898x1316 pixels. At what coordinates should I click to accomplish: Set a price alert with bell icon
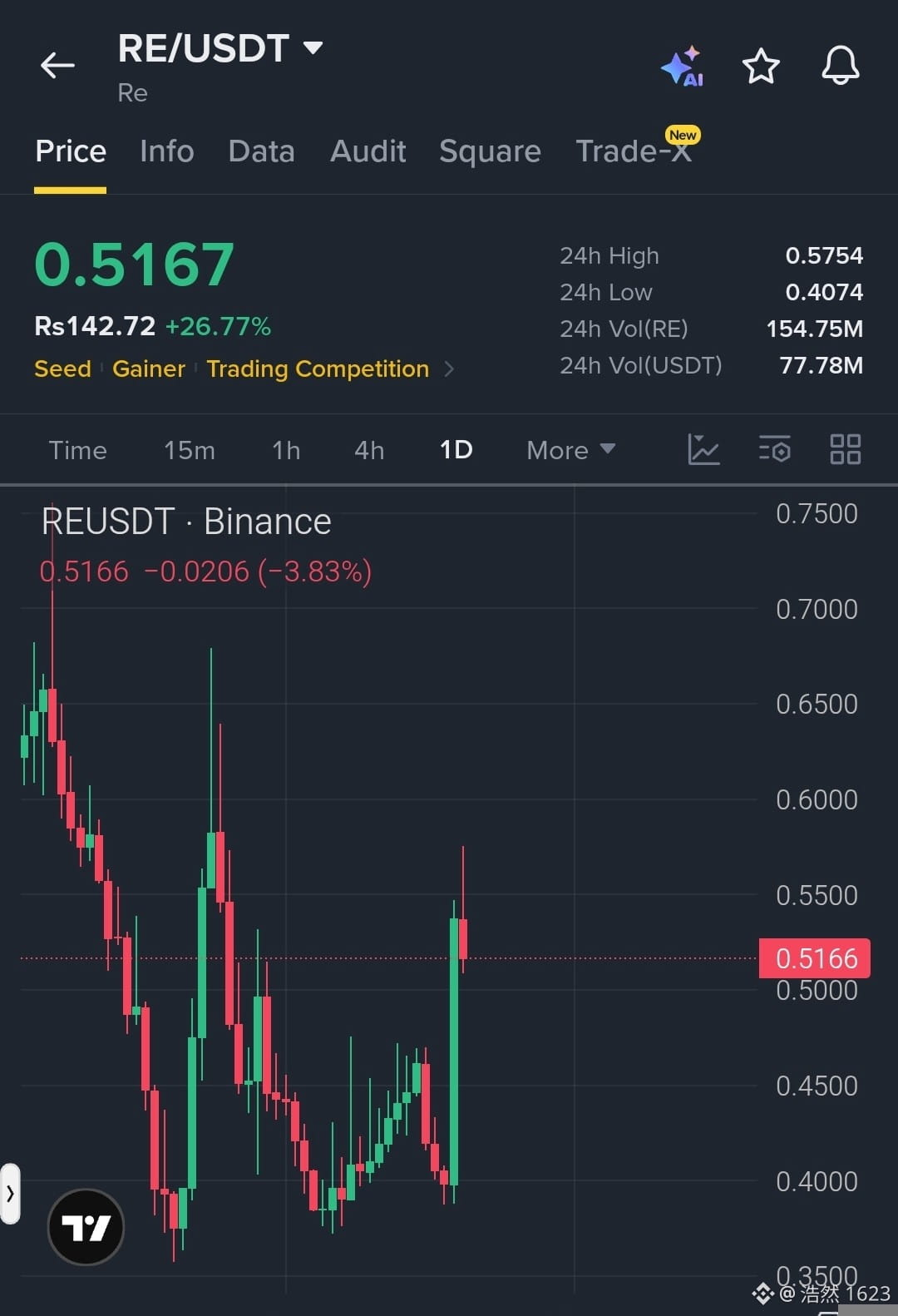click(x=840, y=65)
